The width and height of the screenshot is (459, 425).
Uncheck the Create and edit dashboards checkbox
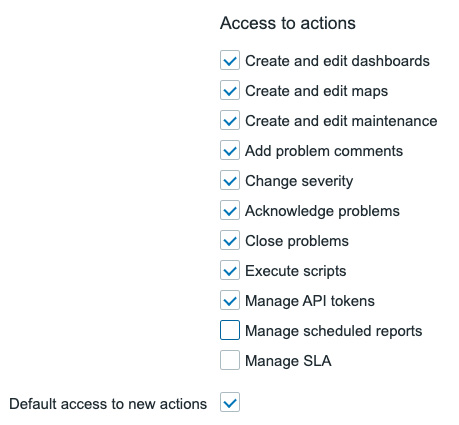click(x=230, y=60)
